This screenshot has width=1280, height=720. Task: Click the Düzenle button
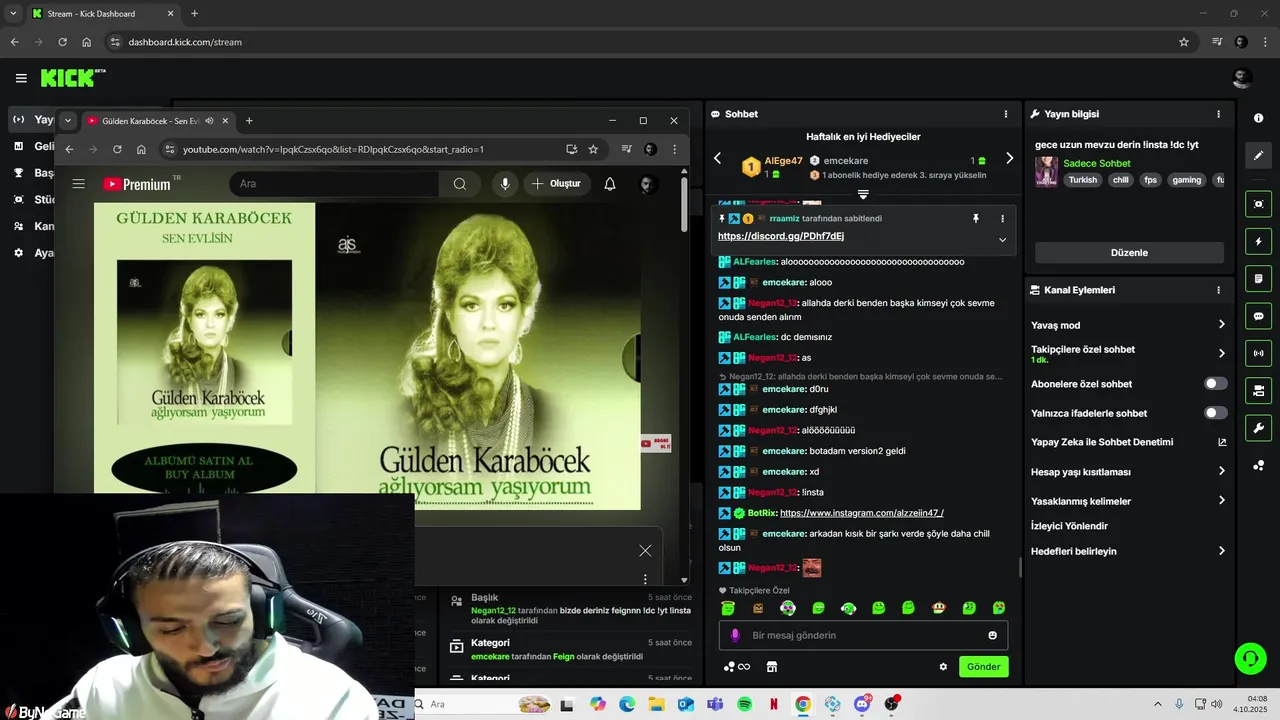point(1129,253)
